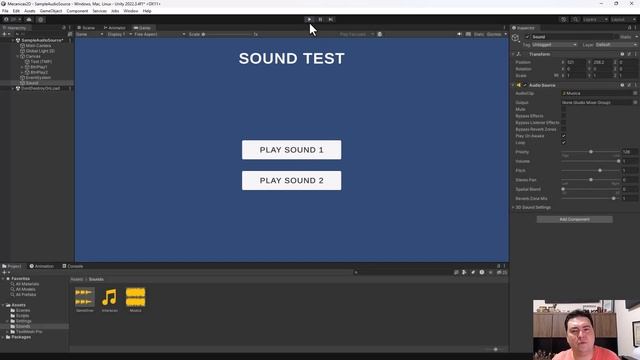This screenshot has height=360, width=640.
Task: Open the Free Aspect dropdown
Action: pyautogui.click(x=160, y=34)
